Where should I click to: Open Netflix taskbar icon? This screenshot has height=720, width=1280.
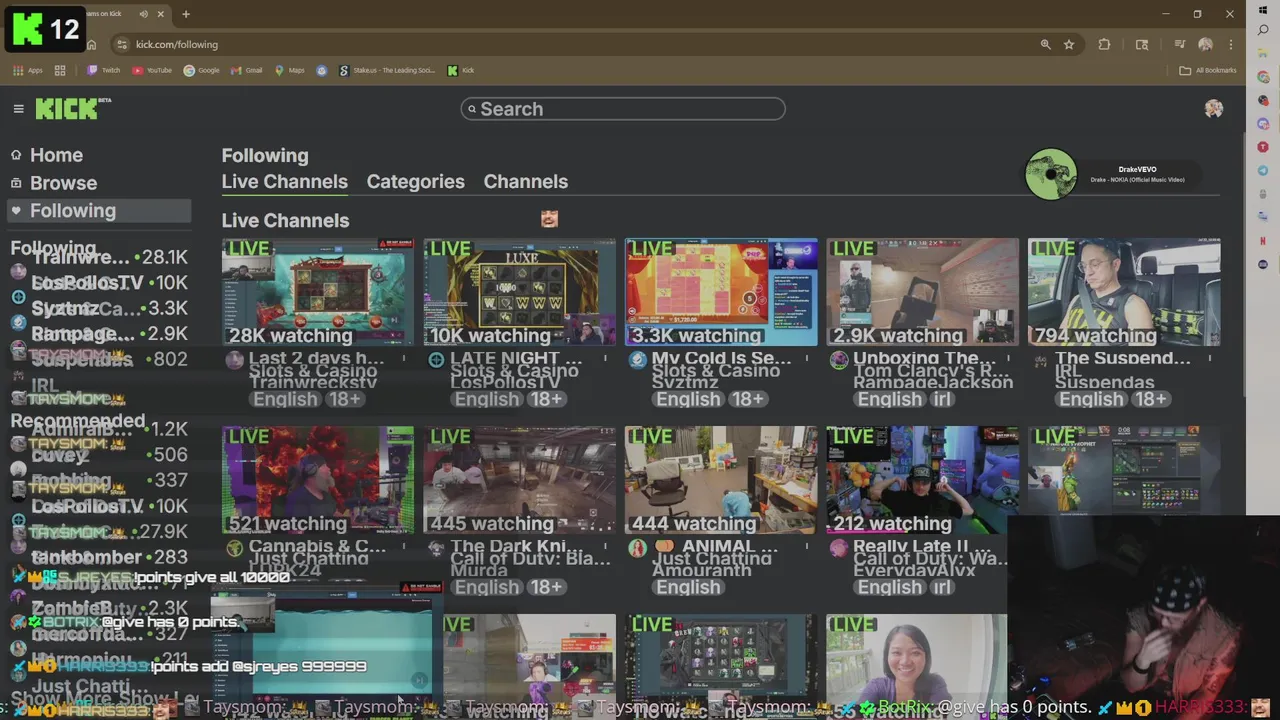click(x=1263, y=241)
